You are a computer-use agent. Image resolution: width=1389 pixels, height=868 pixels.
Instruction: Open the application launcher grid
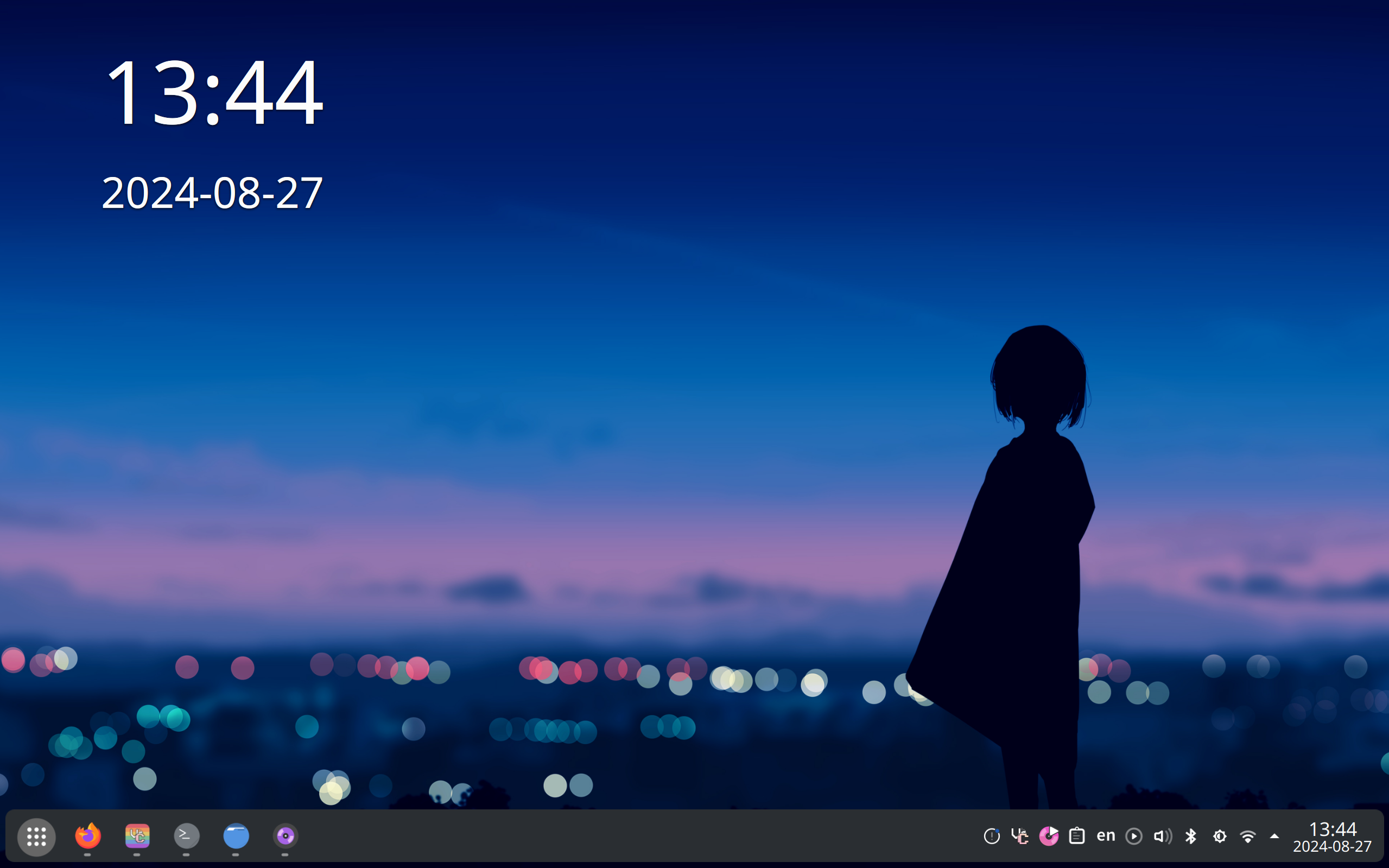(x=36, y=837)
